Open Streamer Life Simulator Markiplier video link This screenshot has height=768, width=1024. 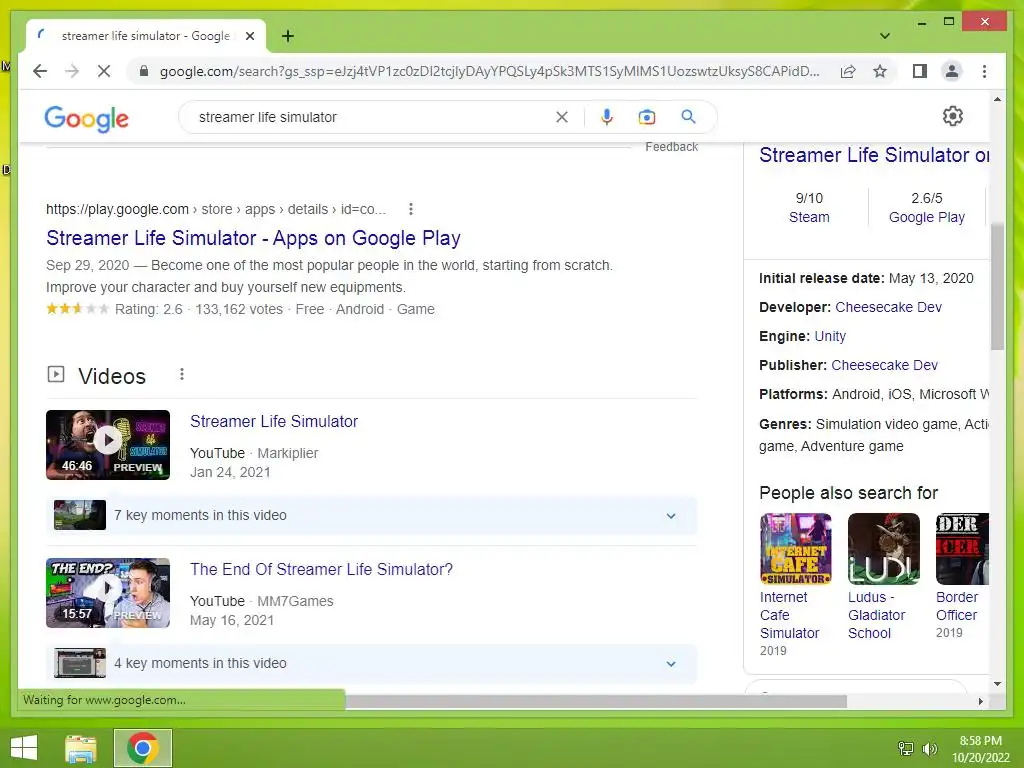click(274, 421)
